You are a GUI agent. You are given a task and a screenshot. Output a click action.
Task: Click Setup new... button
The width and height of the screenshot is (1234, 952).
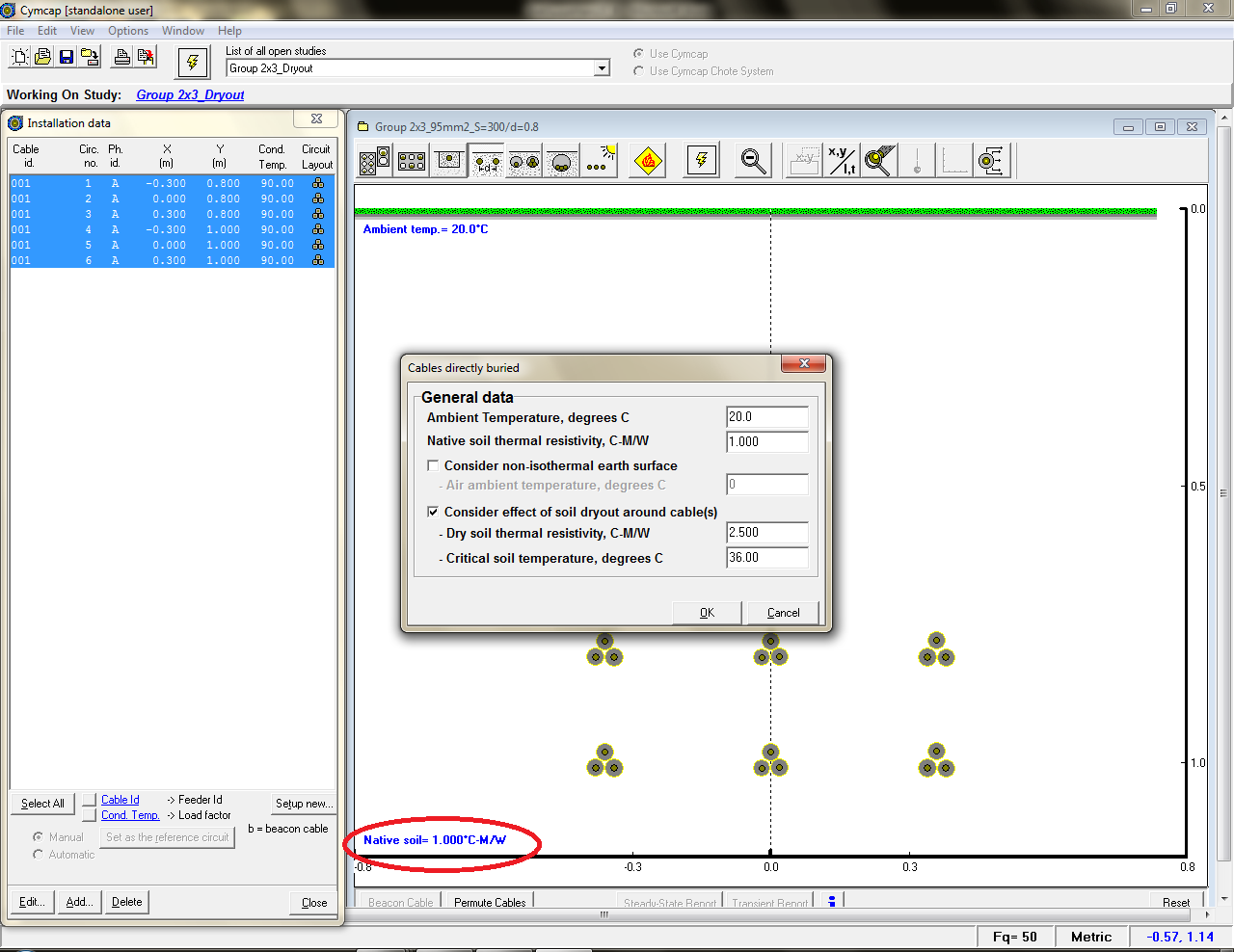point(304,804)
